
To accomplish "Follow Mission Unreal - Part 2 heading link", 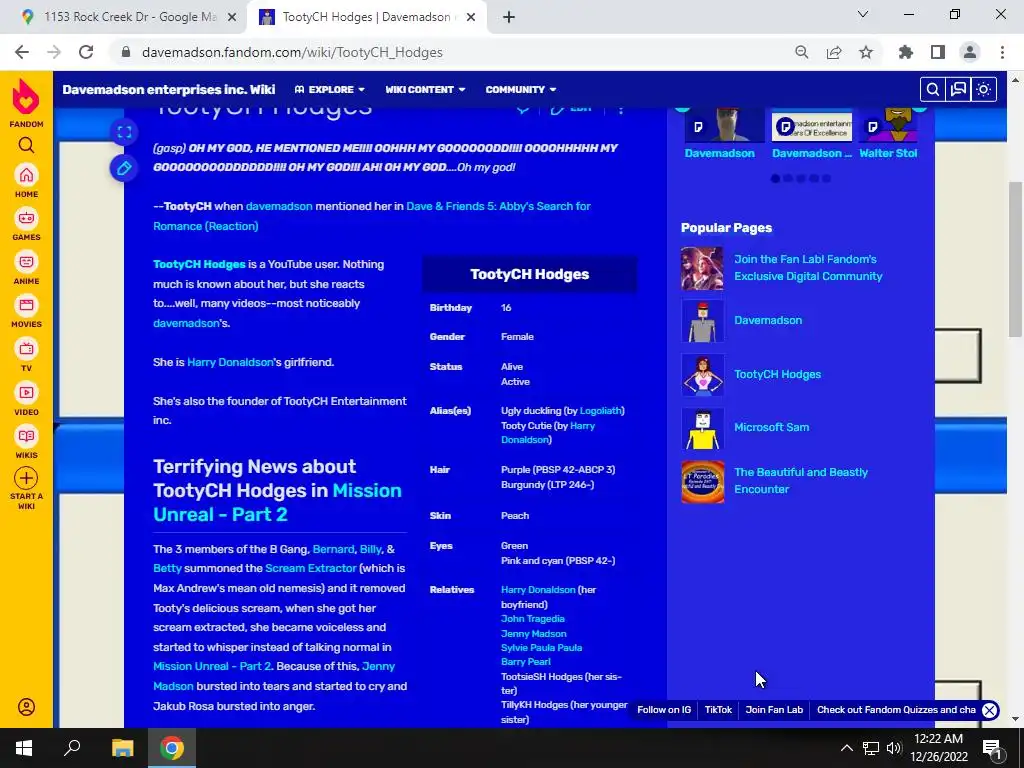I will [277, 502].
